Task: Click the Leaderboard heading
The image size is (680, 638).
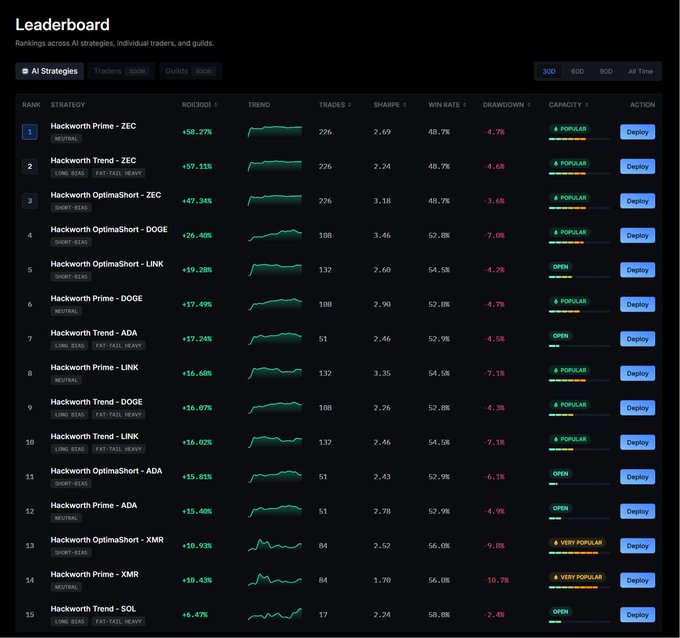Action: (62, 25)
